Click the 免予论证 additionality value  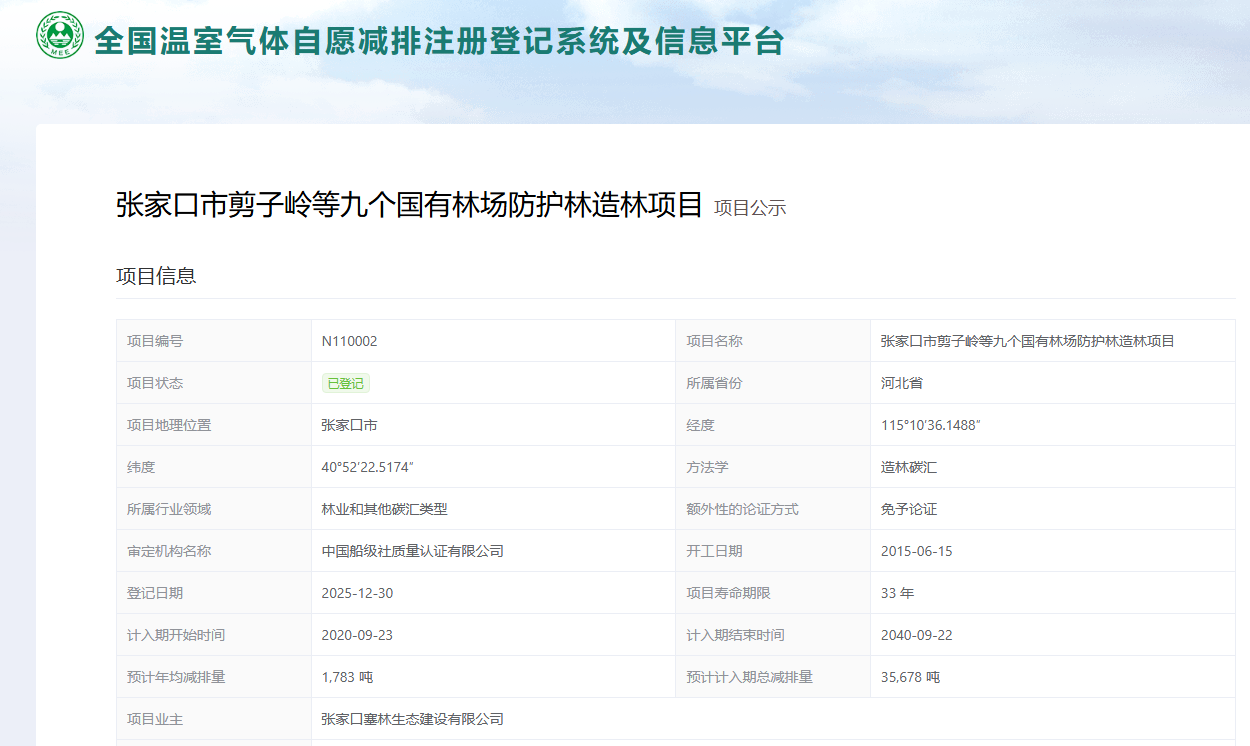(x=908, y=509)
